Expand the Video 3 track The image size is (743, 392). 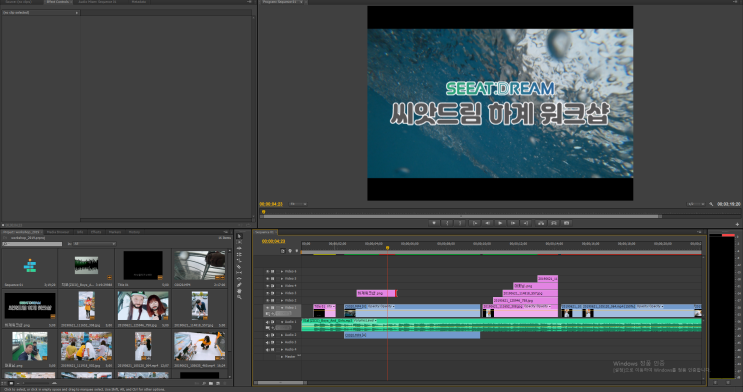[282, 293]
